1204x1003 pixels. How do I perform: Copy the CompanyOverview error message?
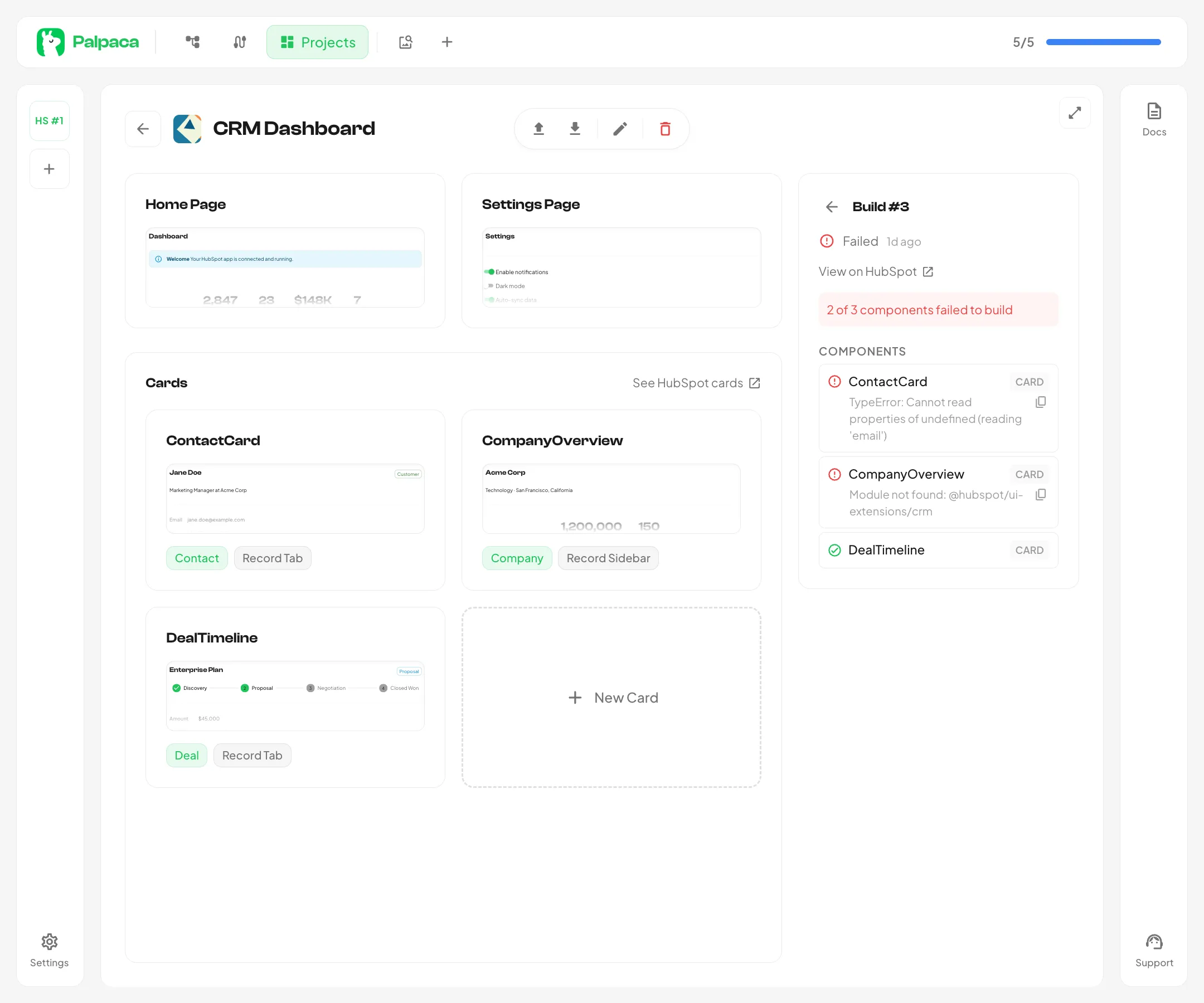point(1041,495)
